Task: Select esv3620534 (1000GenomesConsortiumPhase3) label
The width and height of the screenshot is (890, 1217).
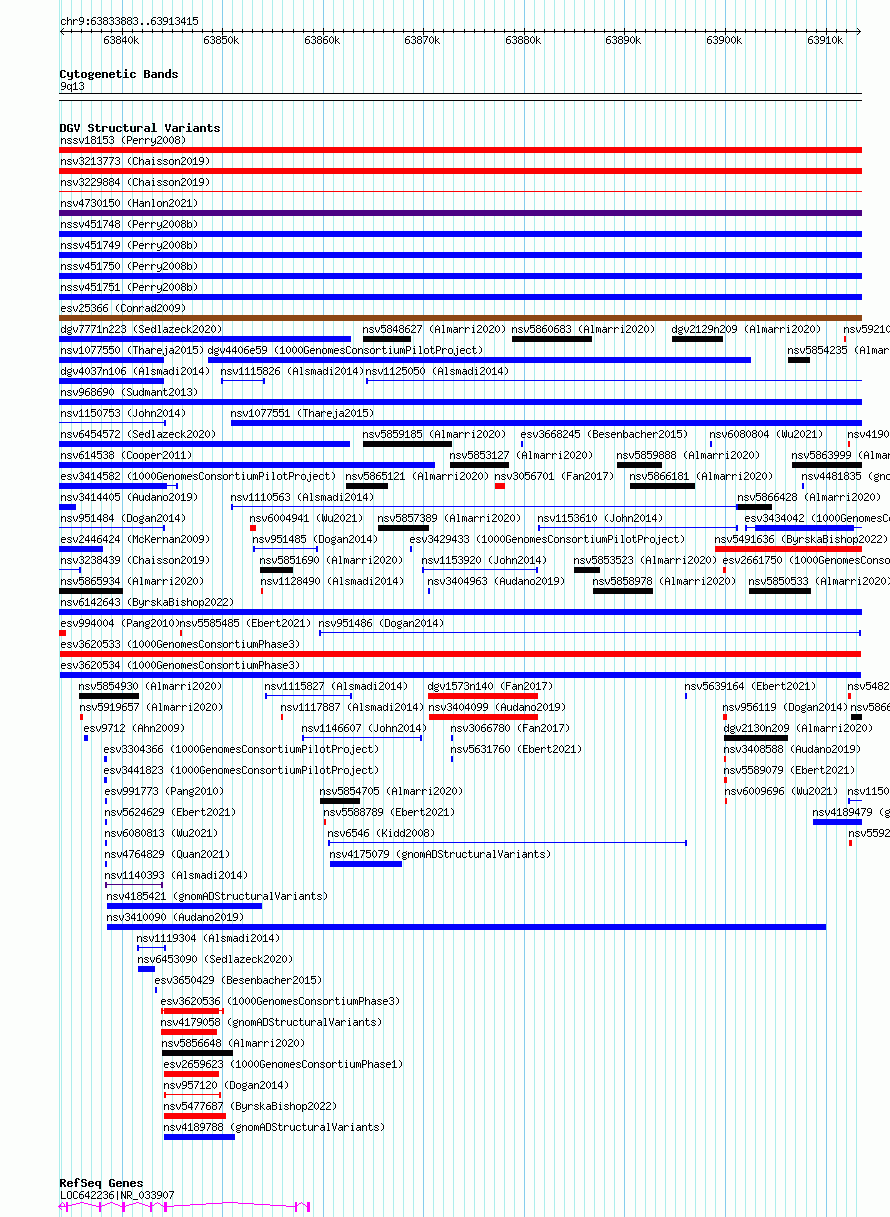Action: pyautogui.click(x=180, y=665)
